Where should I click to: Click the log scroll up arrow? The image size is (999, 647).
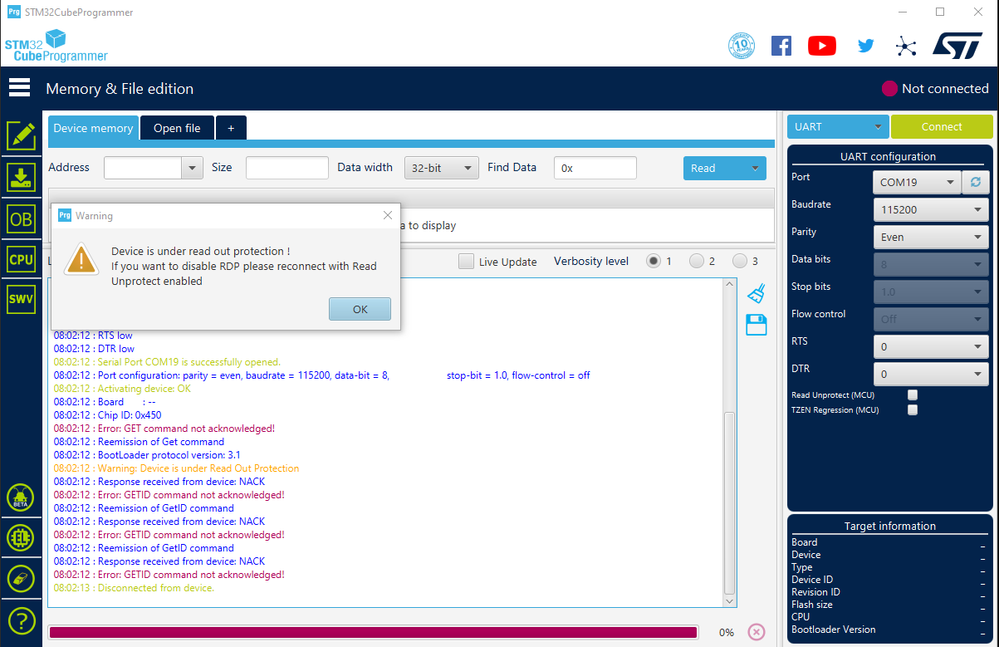(x=729, y=284)
